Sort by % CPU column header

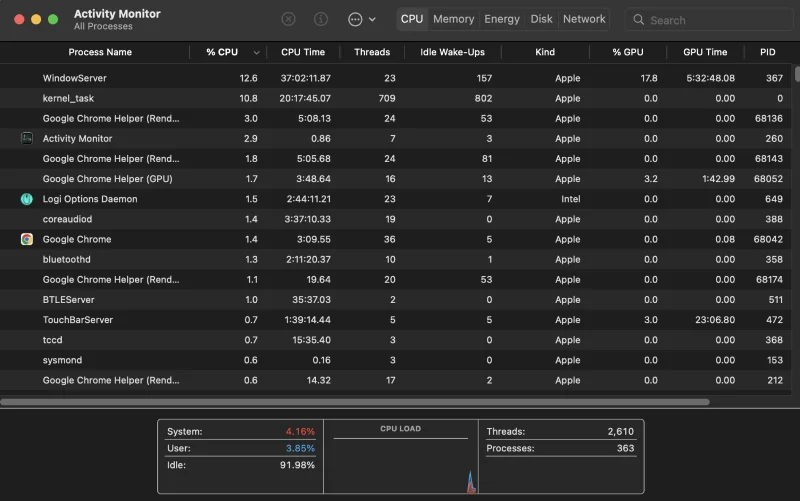pyautogui.click(x=222, y=52)
